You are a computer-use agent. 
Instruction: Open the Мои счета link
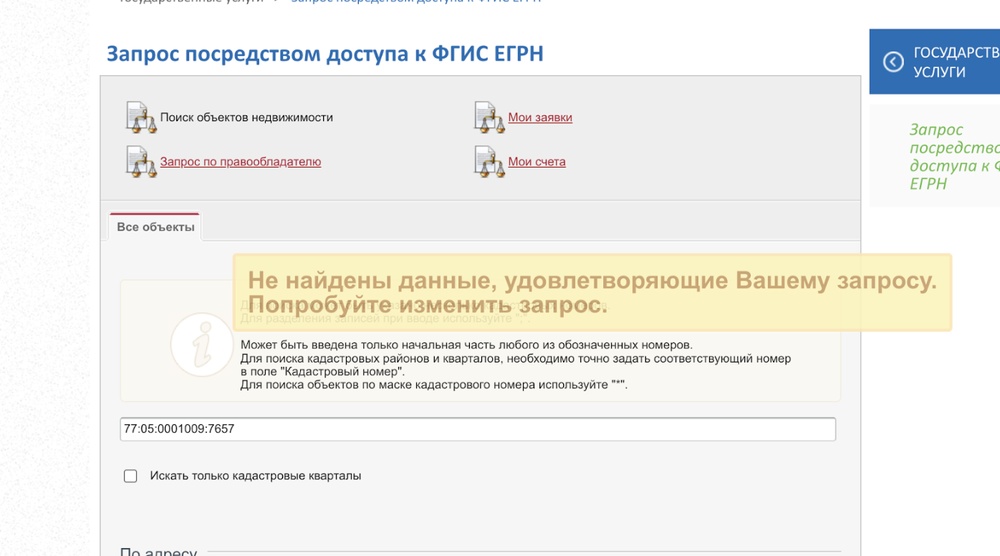point(536,162)
